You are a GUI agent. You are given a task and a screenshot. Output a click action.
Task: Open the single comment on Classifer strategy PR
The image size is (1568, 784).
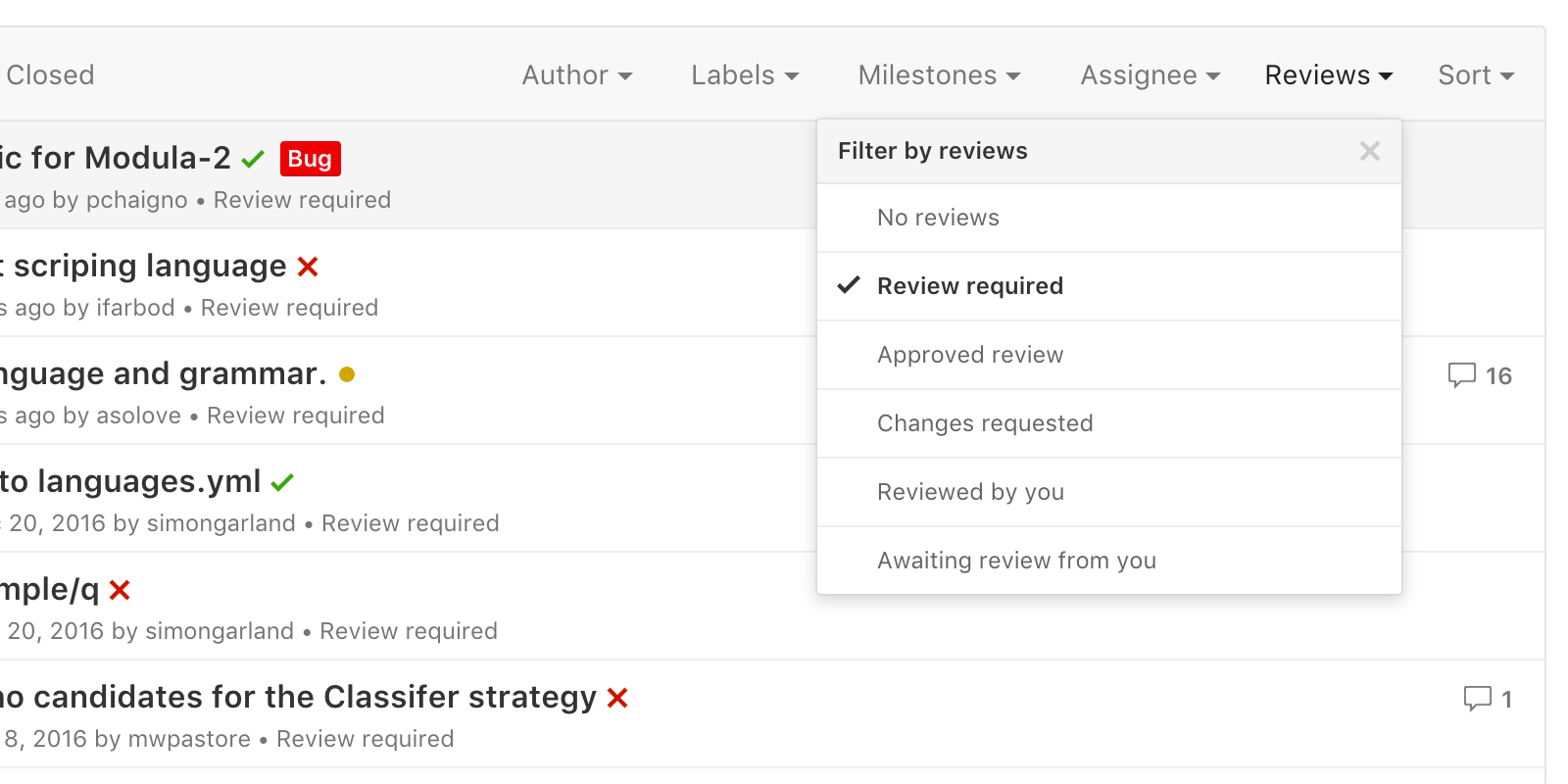[1488, 699]
